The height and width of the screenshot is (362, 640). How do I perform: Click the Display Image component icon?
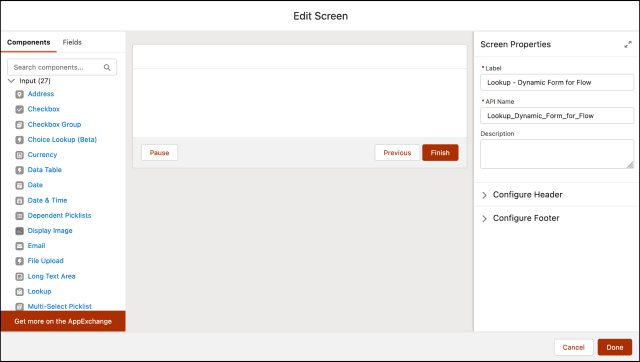click(x=19, y=231)
